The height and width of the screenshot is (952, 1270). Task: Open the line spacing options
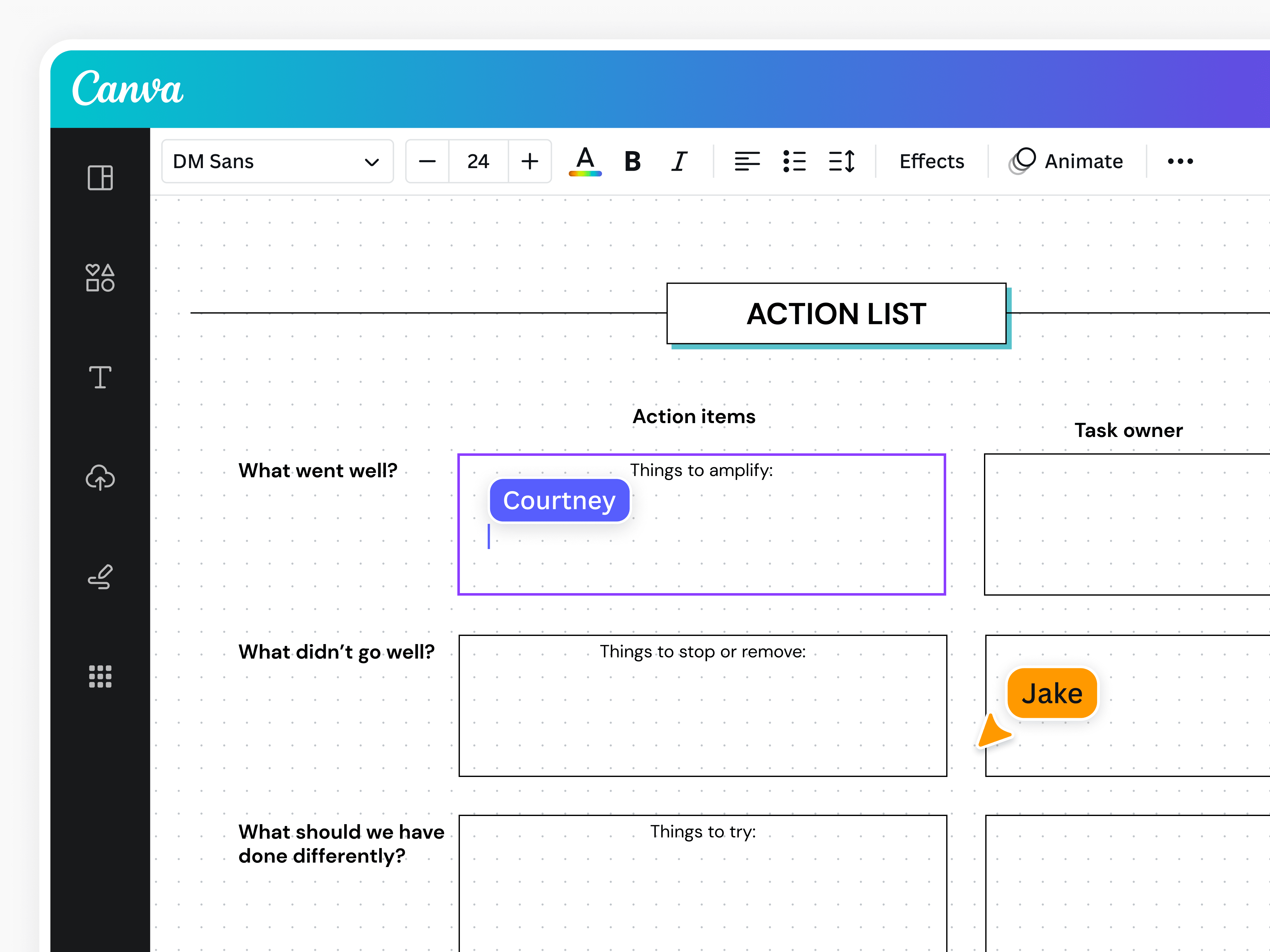click(x=842, y=161)
